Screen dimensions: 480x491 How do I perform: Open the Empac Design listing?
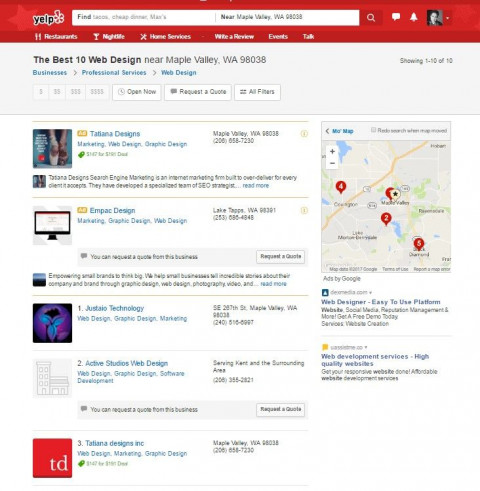click(112, 211)
